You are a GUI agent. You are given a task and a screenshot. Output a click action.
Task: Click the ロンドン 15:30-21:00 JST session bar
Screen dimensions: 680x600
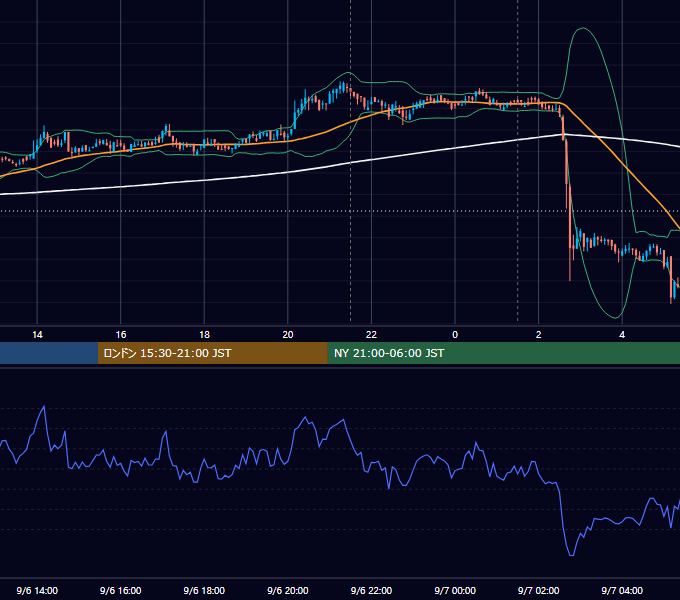pos(212,353)
